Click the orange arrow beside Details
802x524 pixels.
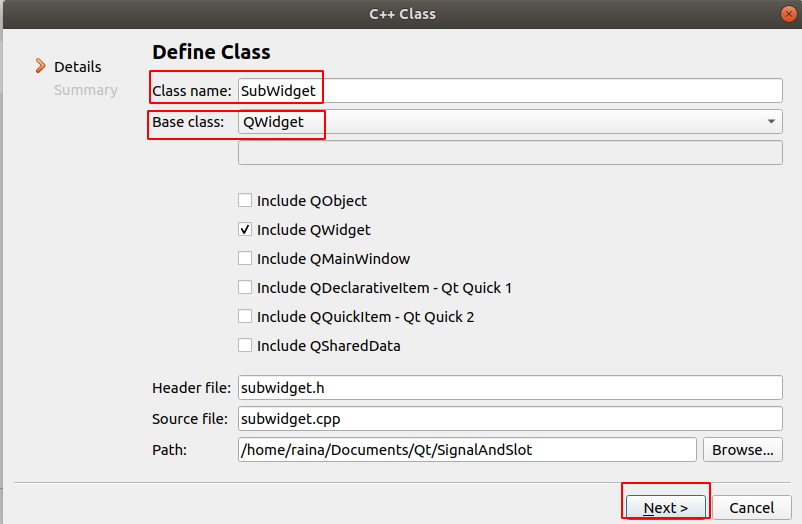40,66
